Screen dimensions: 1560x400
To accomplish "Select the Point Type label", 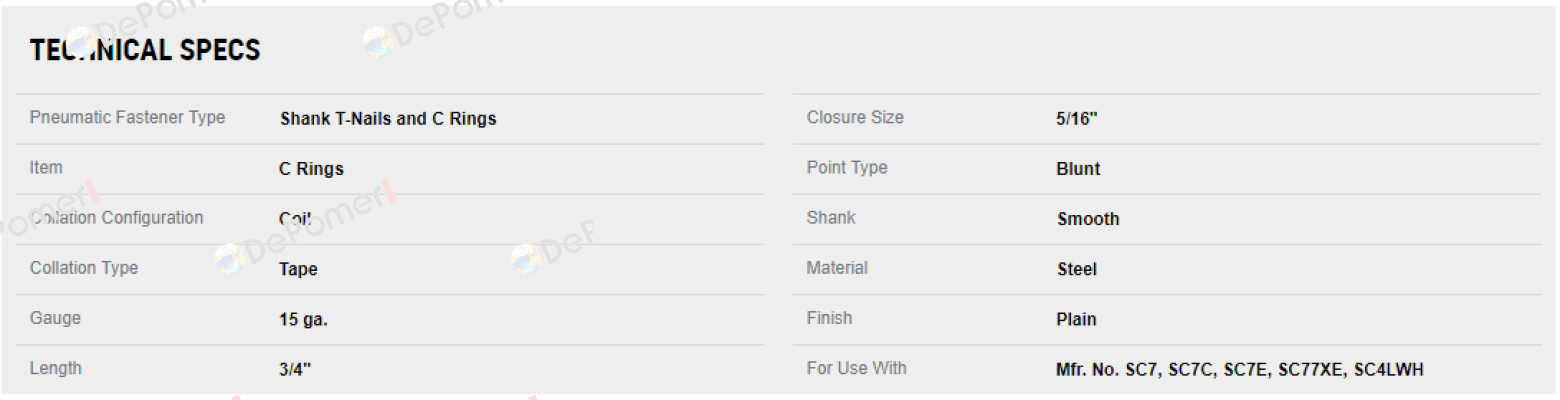I will pos(847,168).
